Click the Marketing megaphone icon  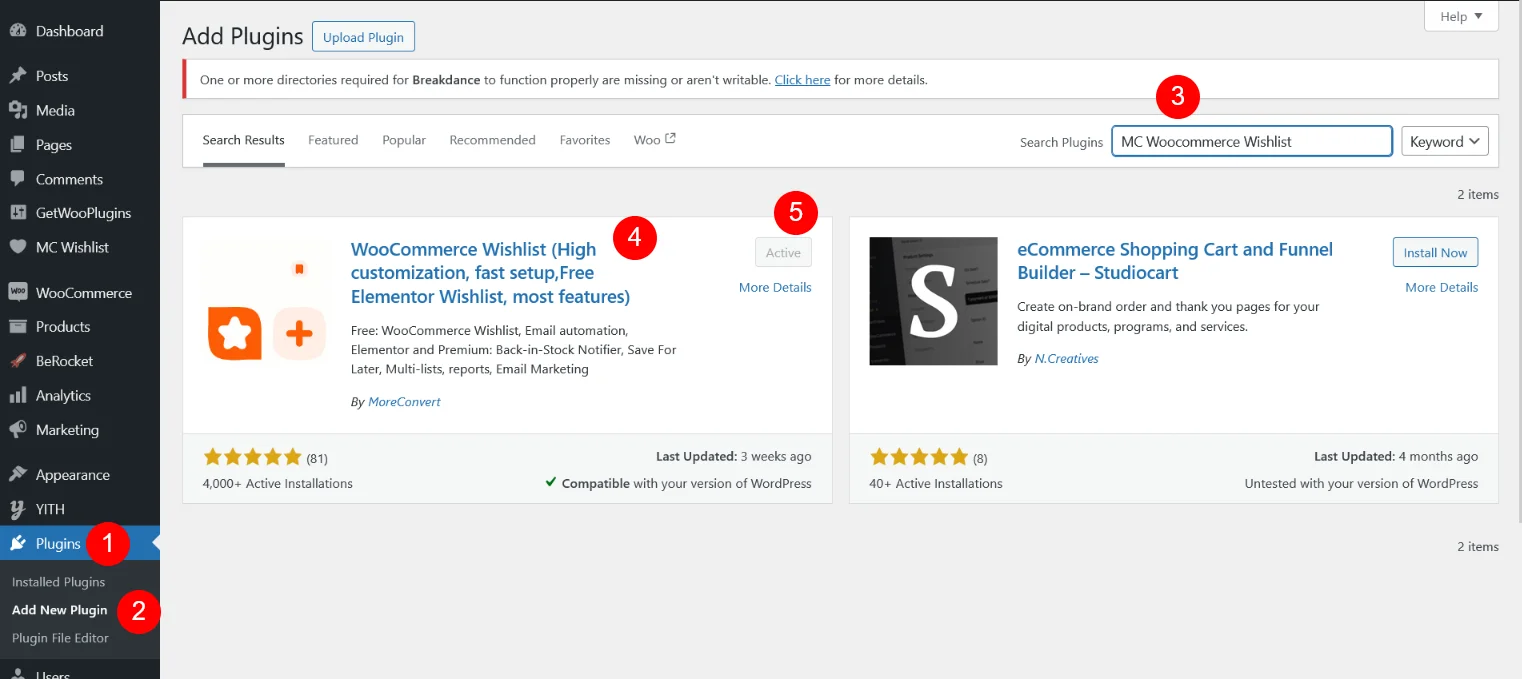18,430
